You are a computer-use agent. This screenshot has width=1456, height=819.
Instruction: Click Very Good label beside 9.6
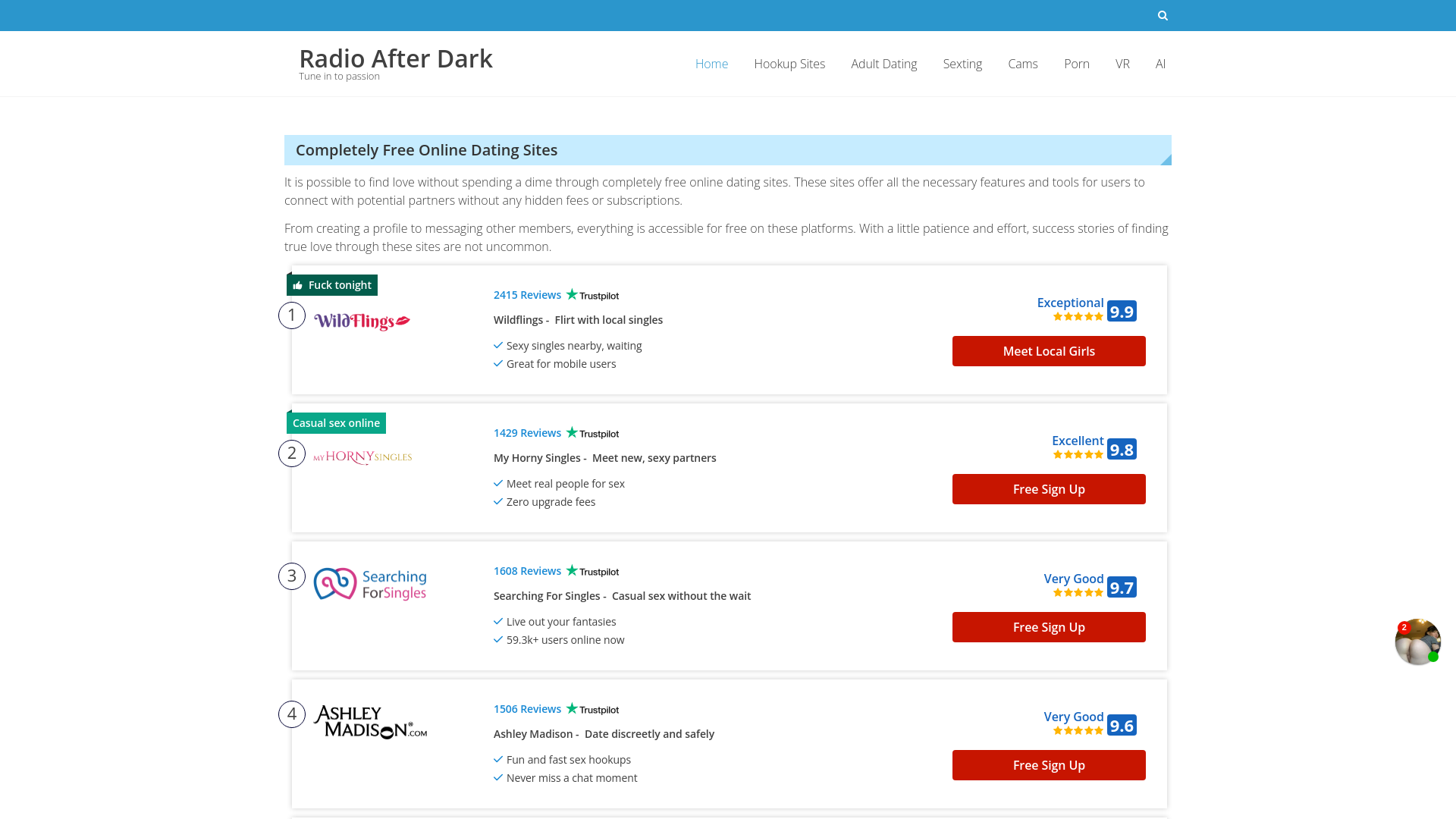pyautogui.click(x=1074, y=717)
